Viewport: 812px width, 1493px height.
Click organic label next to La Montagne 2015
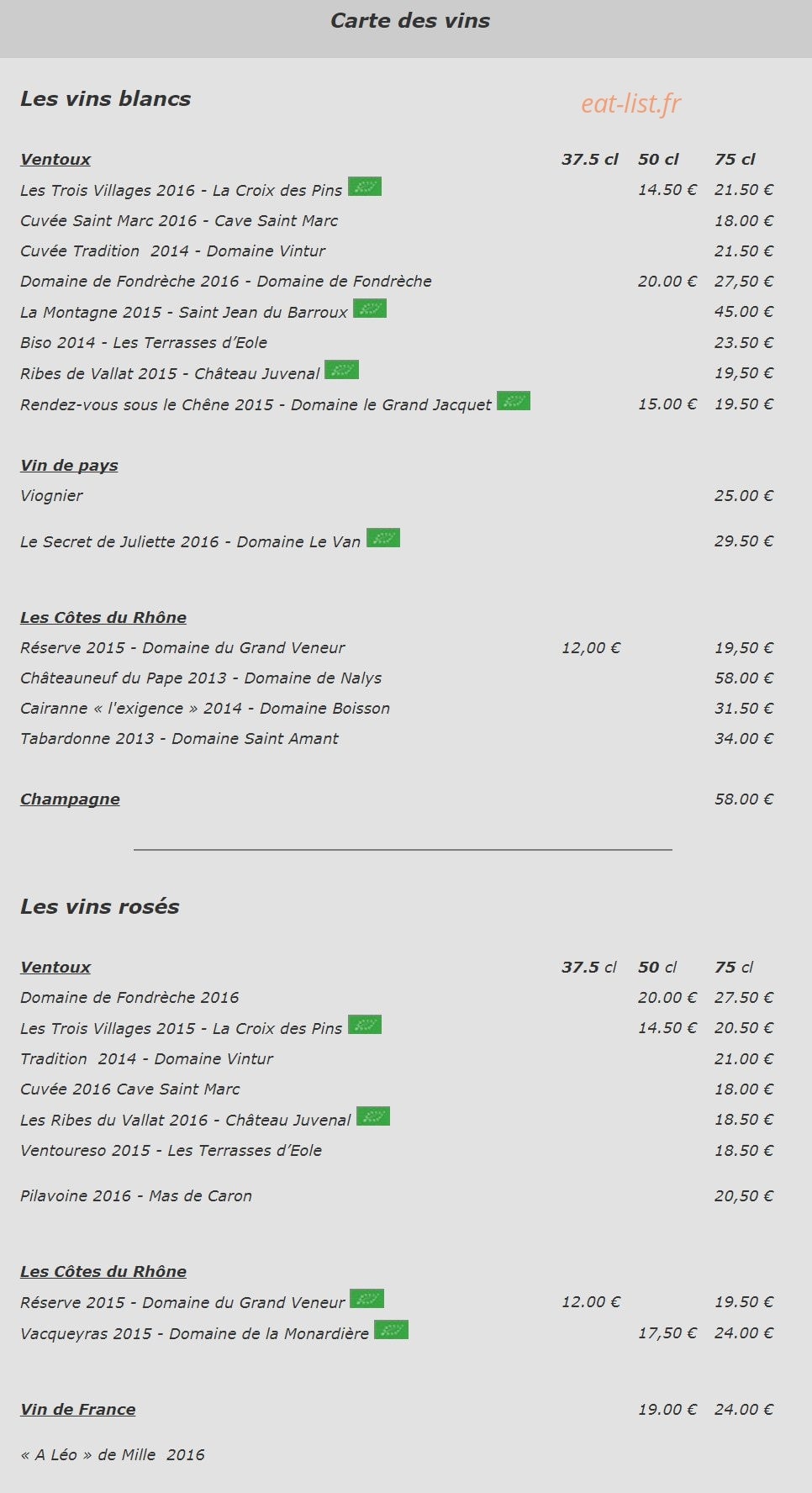tap(370, 309)
